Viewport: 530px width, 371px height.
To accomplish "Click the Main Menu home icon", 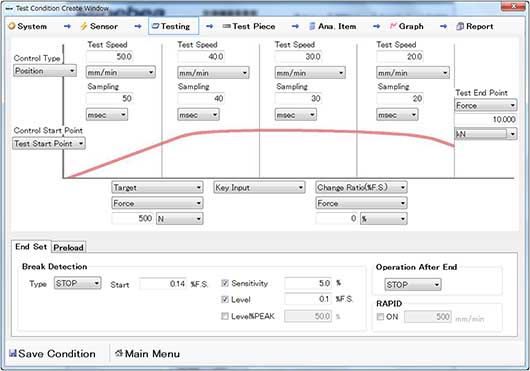I will click(x=119, y=353).
